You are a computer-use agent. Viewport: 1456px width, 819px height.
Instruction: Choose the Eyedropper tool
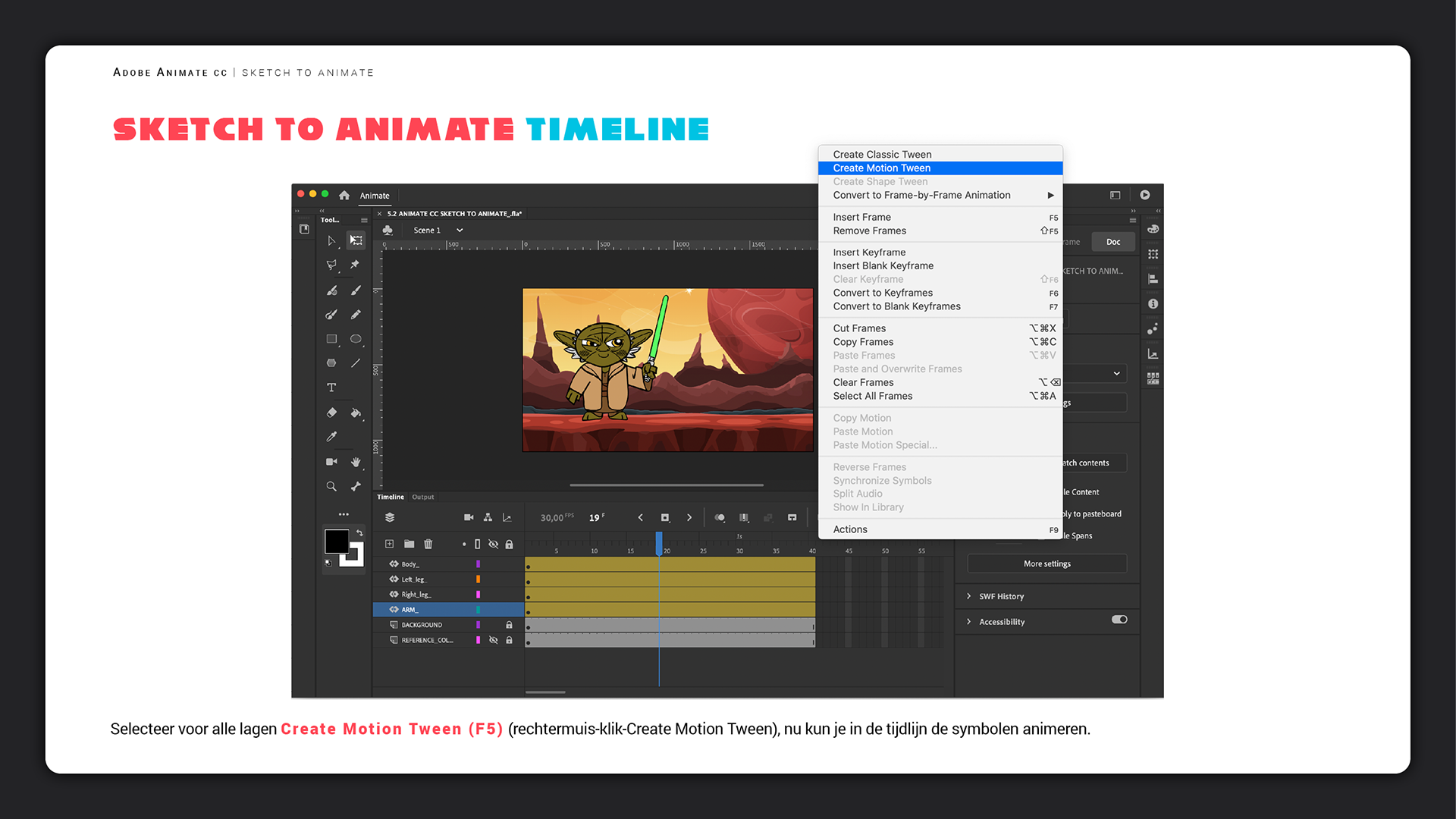[331, 437]
